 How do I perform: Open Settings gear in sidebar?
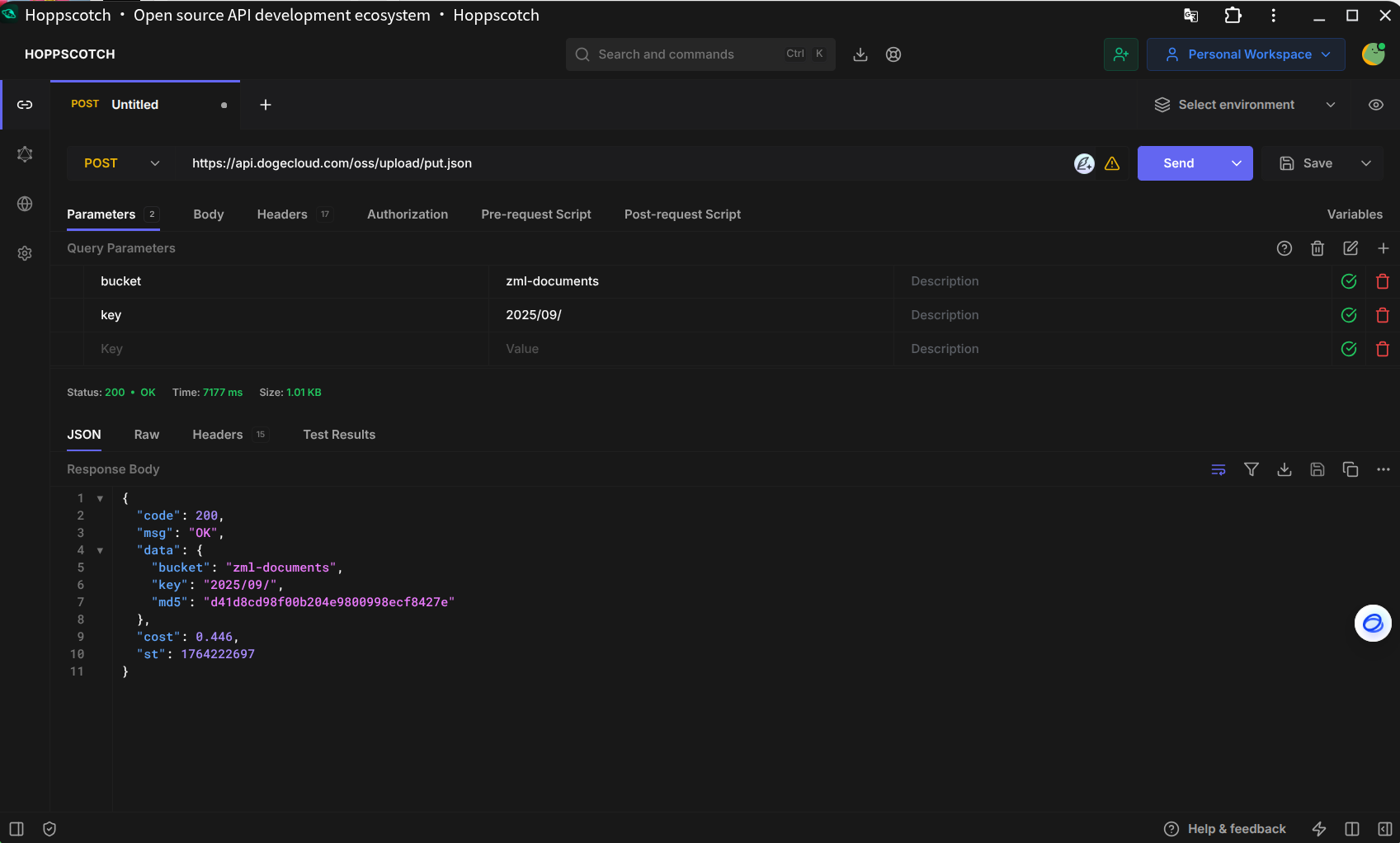click(x=25, y=253)
